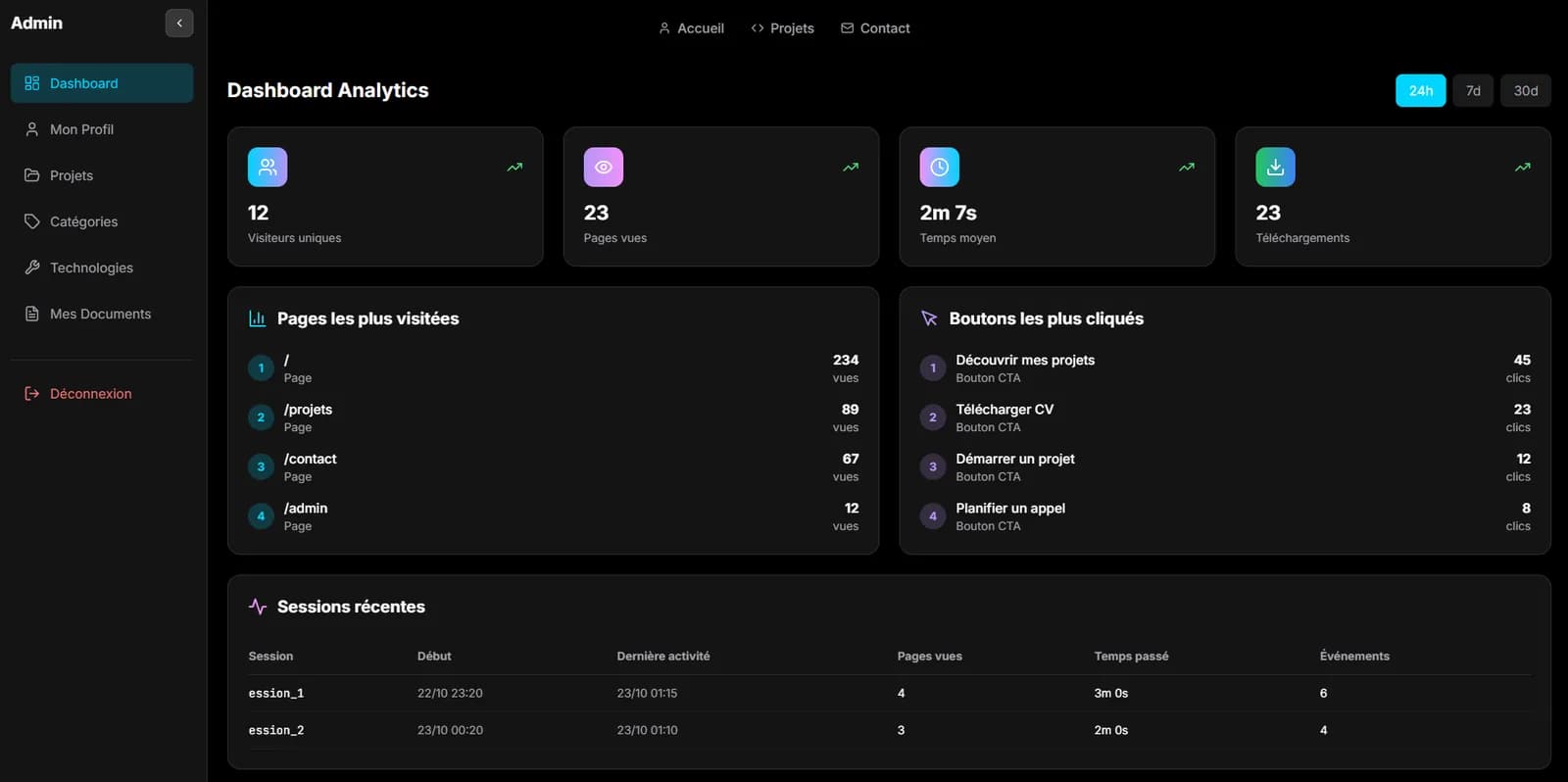The width and height of the screenshot is (1568, 782).
Task: Click the trend arrow on Pages vues card
Action: click(x=851, y=168)
